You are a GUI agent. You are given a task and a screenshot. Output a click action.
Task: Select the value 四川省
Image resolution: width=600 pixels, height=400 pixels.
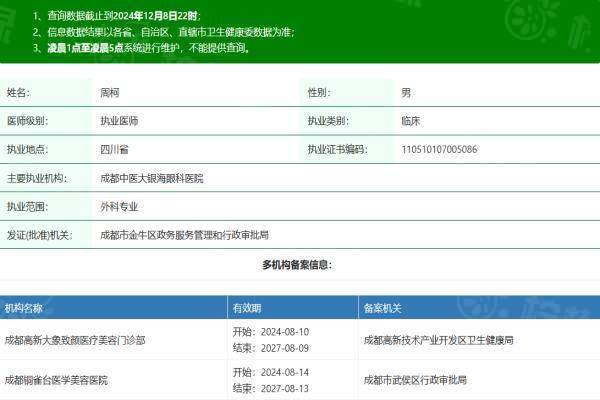click(x=114, y=149)
